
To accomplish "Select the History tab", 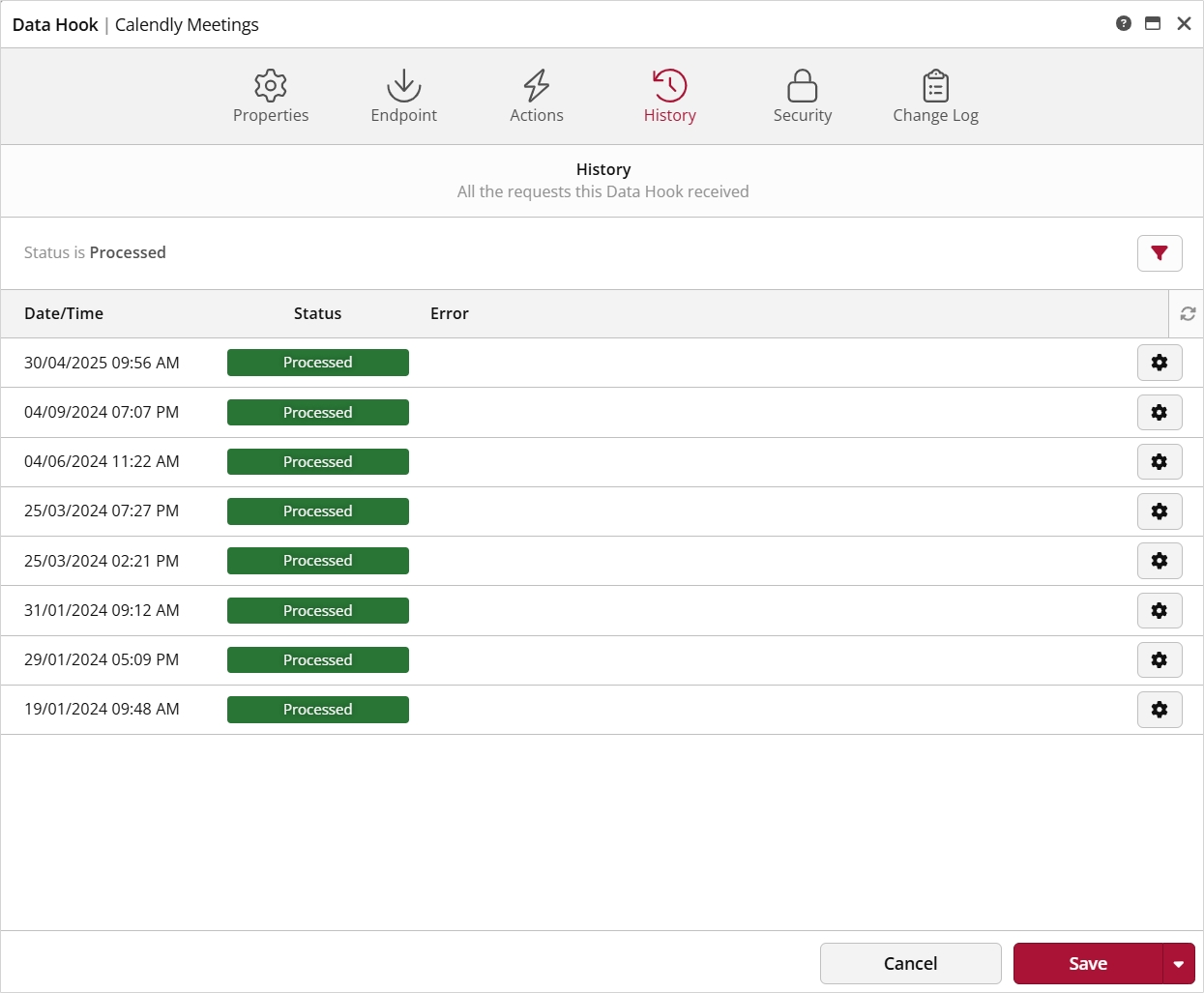I will pos(670,97).
